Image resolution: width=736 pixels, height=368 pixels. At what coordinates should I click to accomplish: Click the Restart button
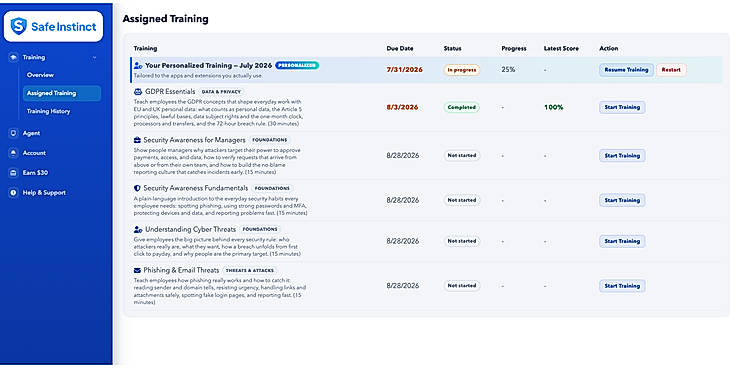click(671, 70)
